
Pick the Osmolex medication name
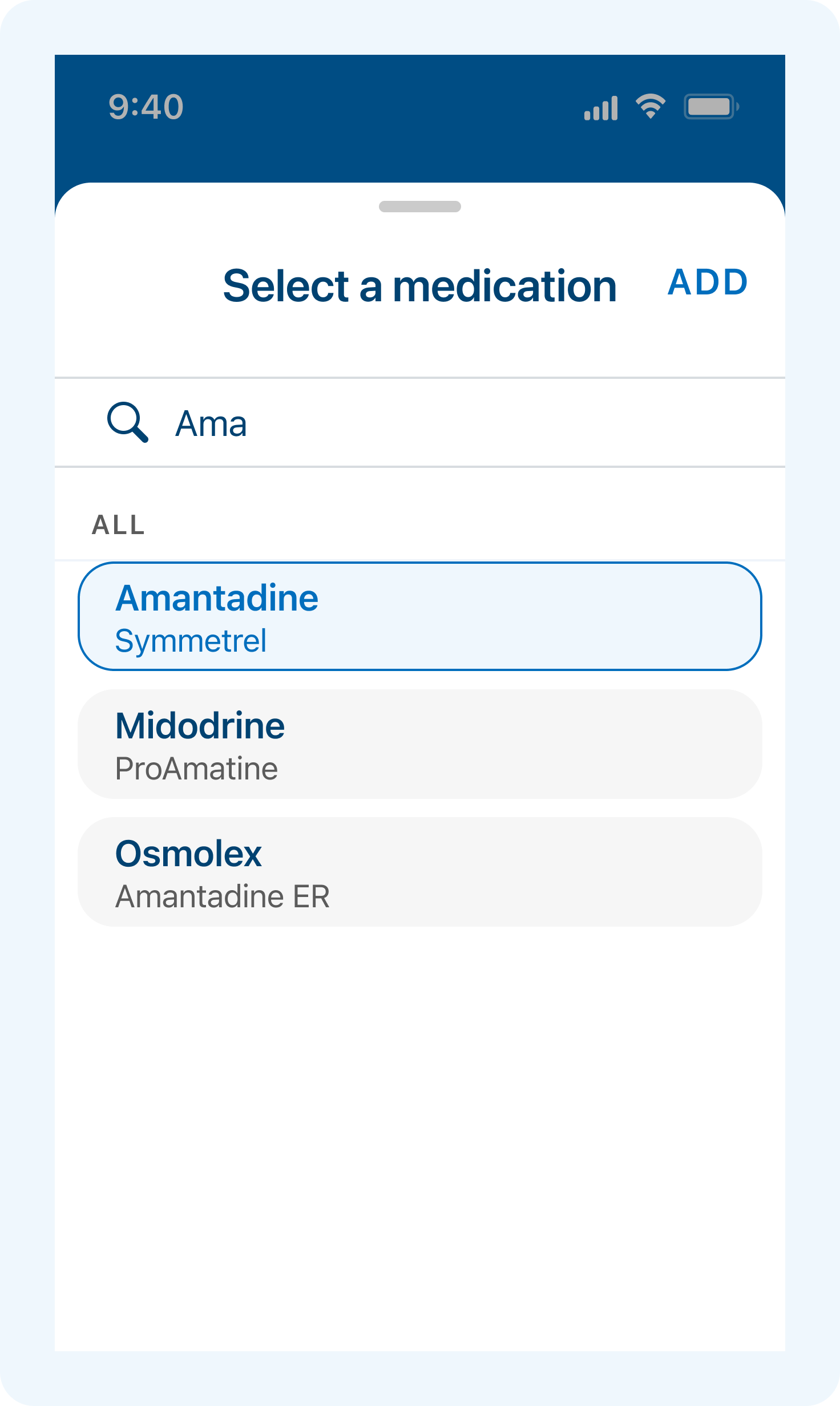(188, 854)
